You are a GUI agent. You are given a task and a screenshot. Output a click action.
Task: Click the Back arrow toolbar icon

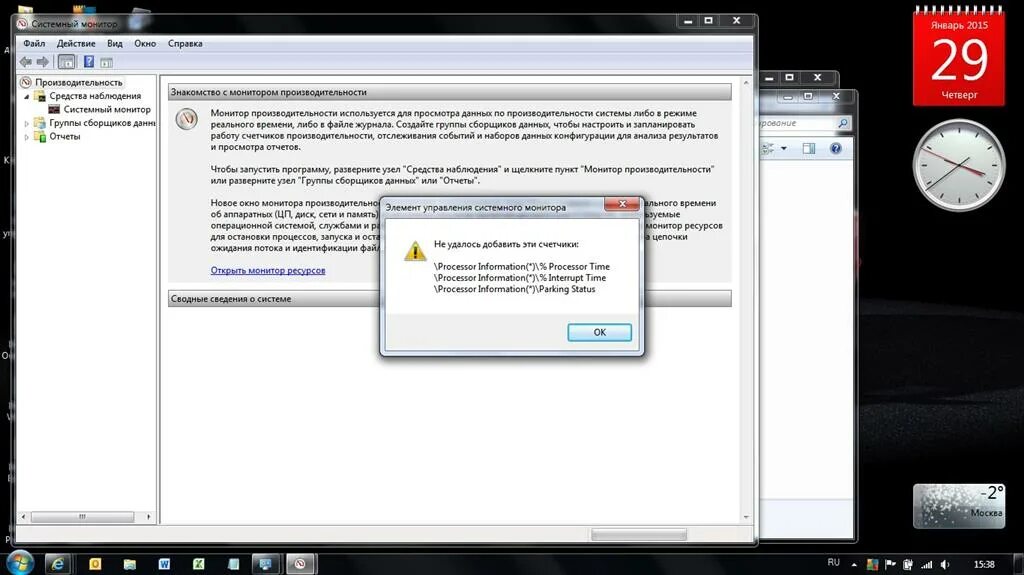tap(25, 62)
